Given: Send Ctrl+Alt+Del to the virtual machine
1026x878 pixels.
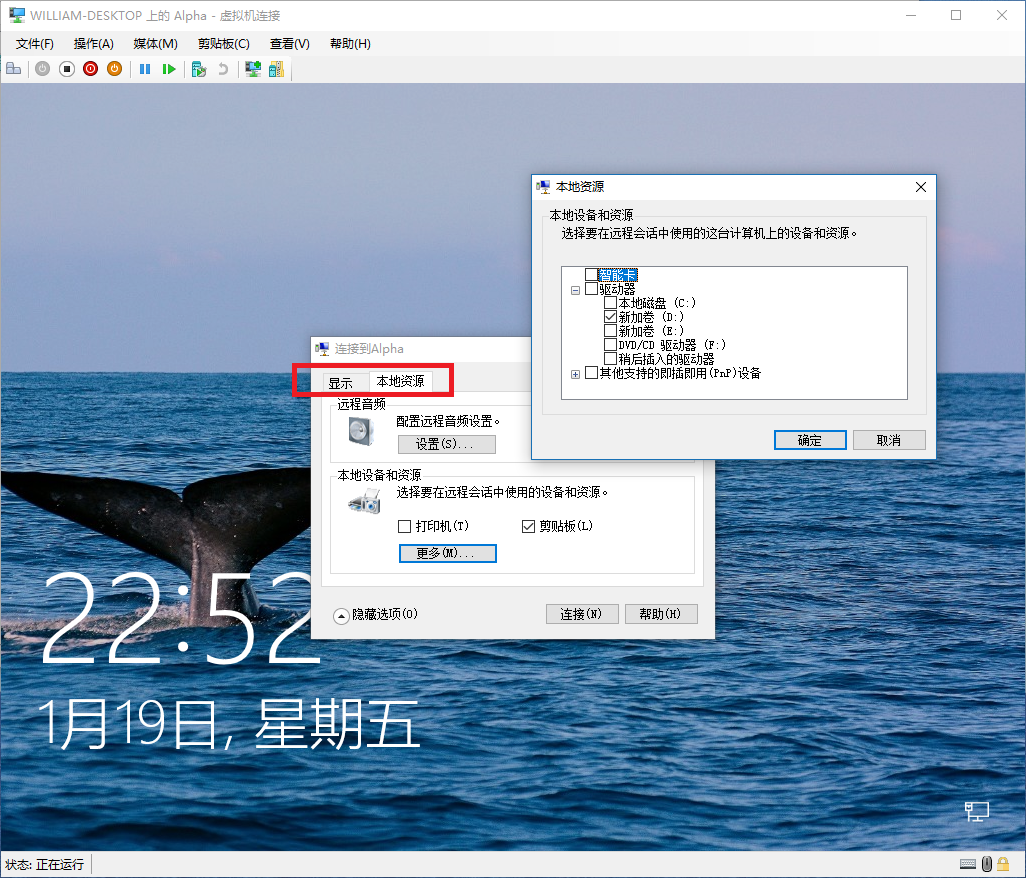Looking at the screenshot, I should pos(13,68).
